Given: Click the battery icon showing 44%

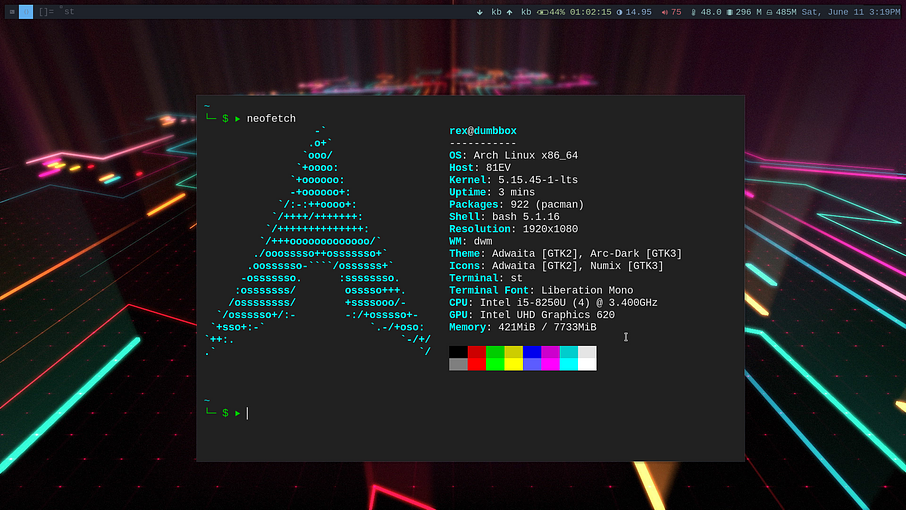Looking at the screenshot, I should tap(543, 12).
